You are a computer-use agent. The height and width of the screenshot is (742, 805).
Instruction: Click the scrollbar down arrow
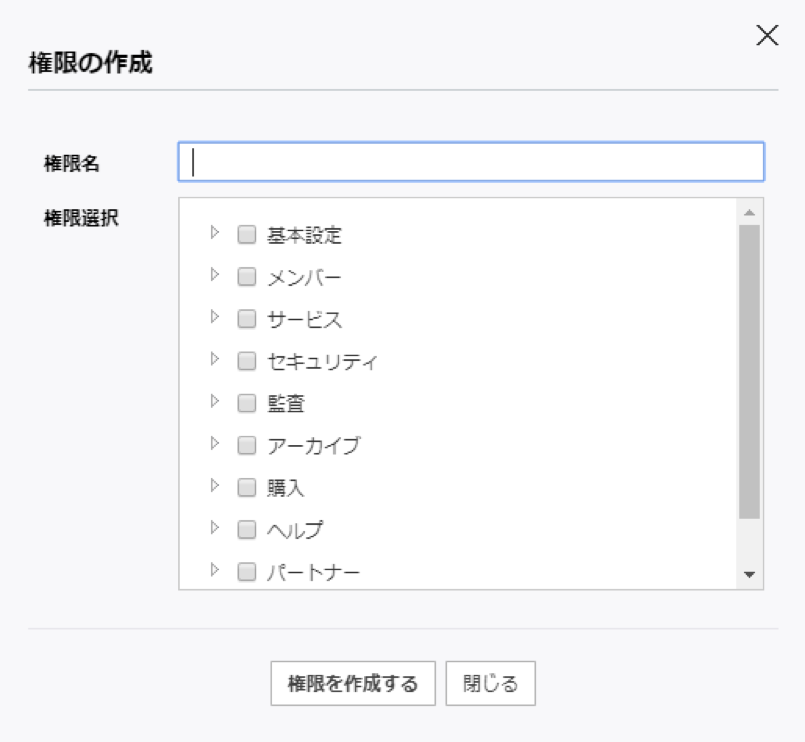tap(749, 575)
